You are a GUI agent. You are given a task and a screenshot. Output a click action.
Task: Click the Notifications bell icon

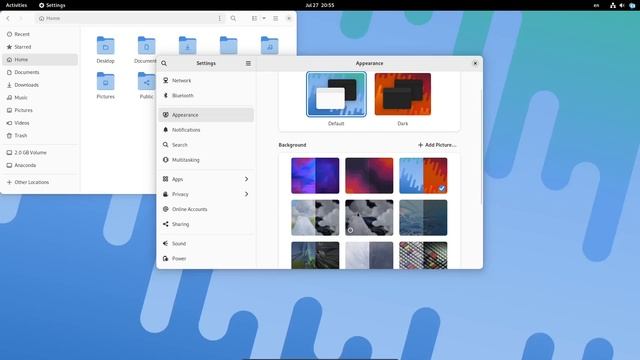pyautogui.click(x=165, y=130)
